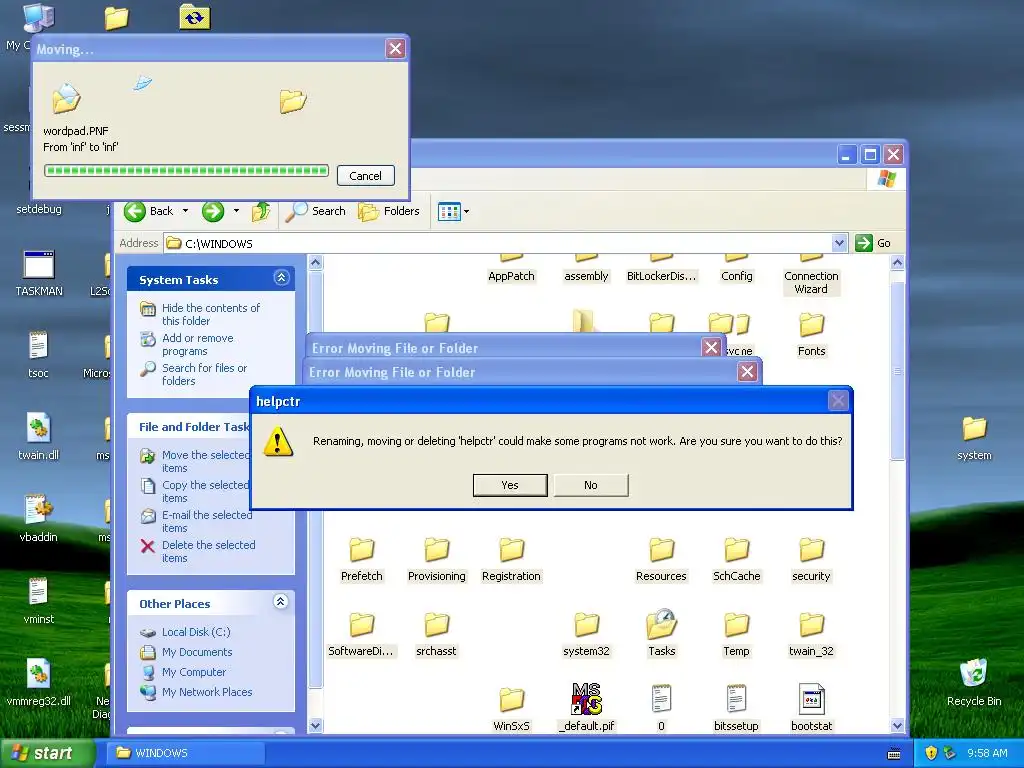Click Delete the selected items link

208,551
